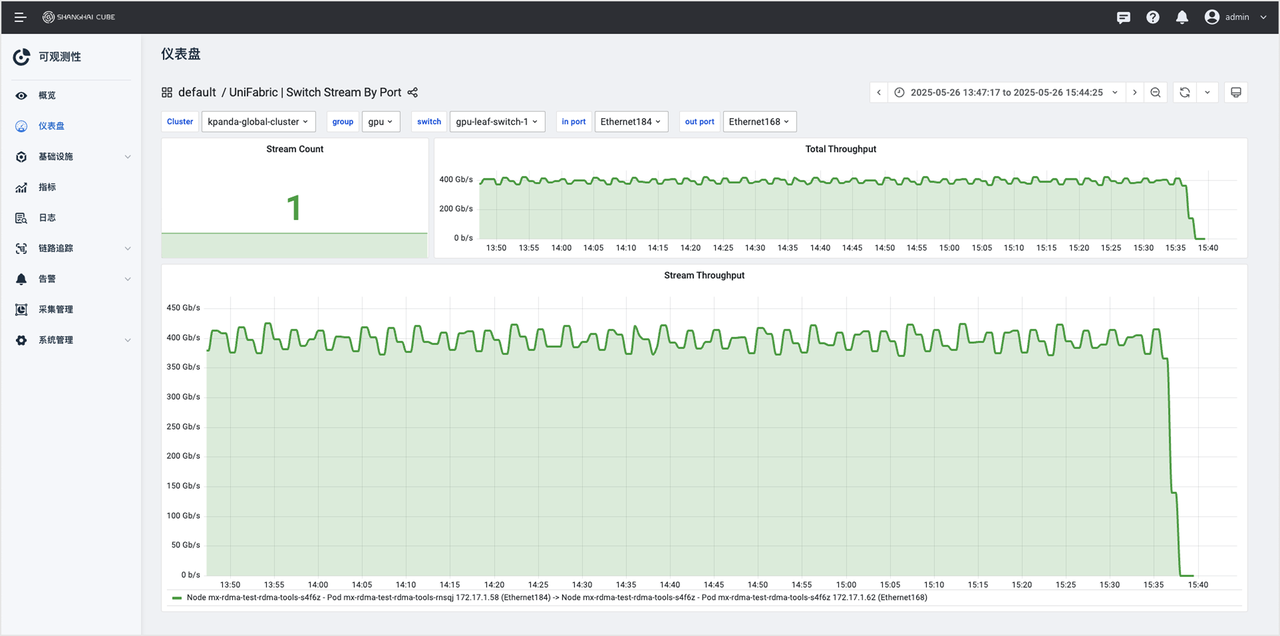Screen dimensions: 1280x636
Task: Go to 概览 in the sidebar
Action: pos(47,95)
